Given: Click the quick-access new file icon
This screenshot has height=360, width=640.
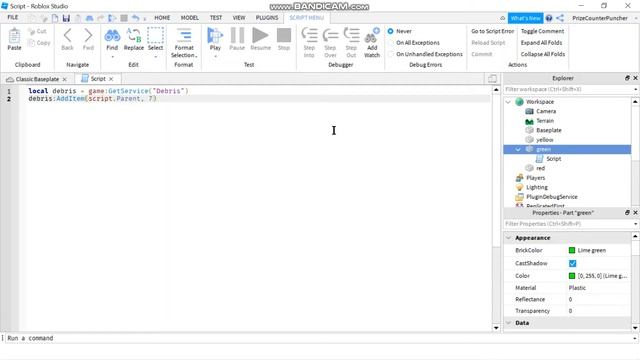Looking at the screenshot, I should click(x=55, y=18).
